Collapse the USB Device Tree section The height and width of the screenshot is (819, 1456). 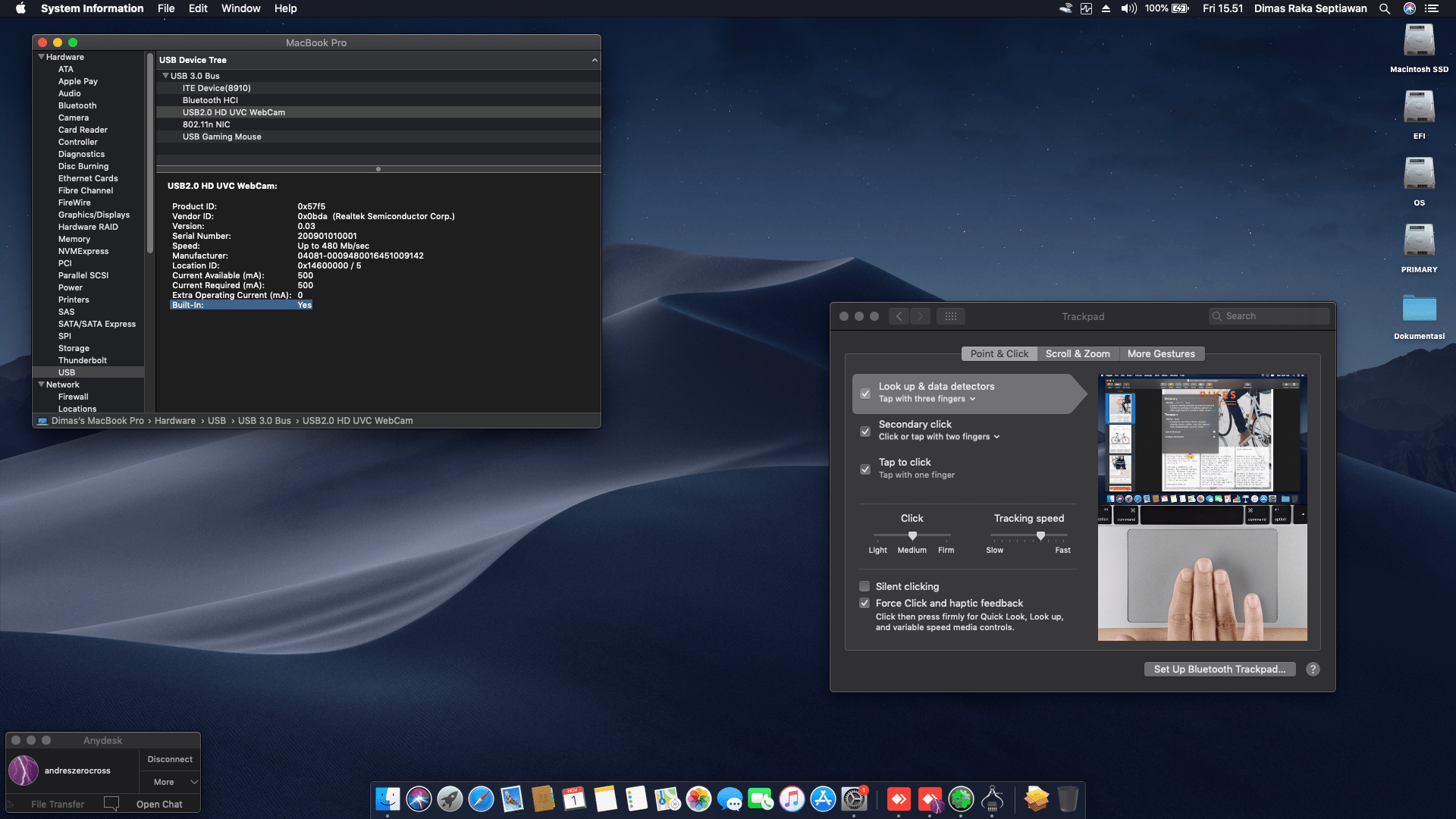pos(595,60)
